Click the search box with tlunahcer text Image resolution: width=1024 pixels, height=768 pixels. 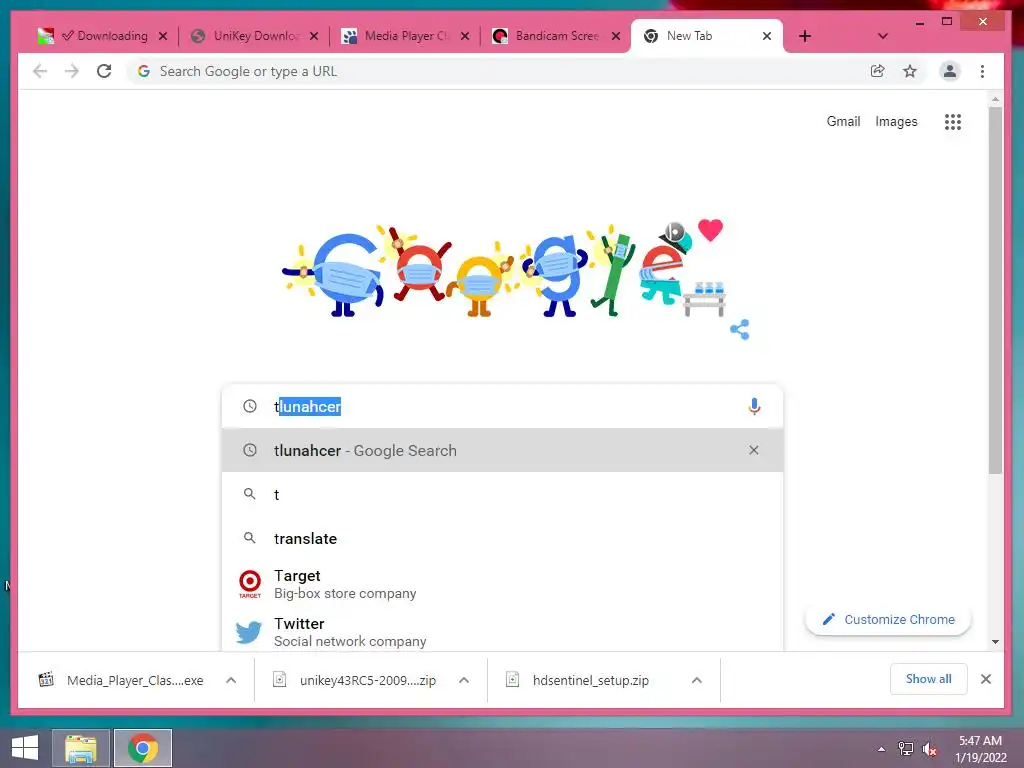502,406
